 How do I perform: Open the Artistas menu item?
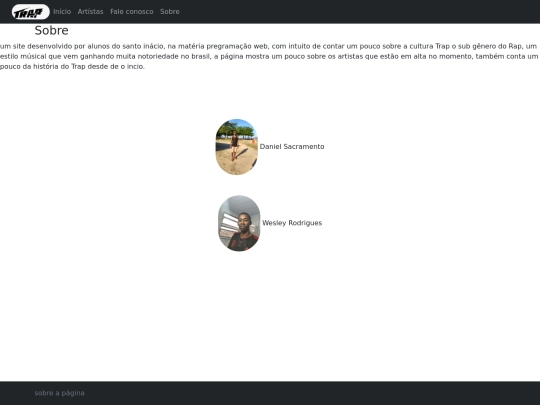90,12
